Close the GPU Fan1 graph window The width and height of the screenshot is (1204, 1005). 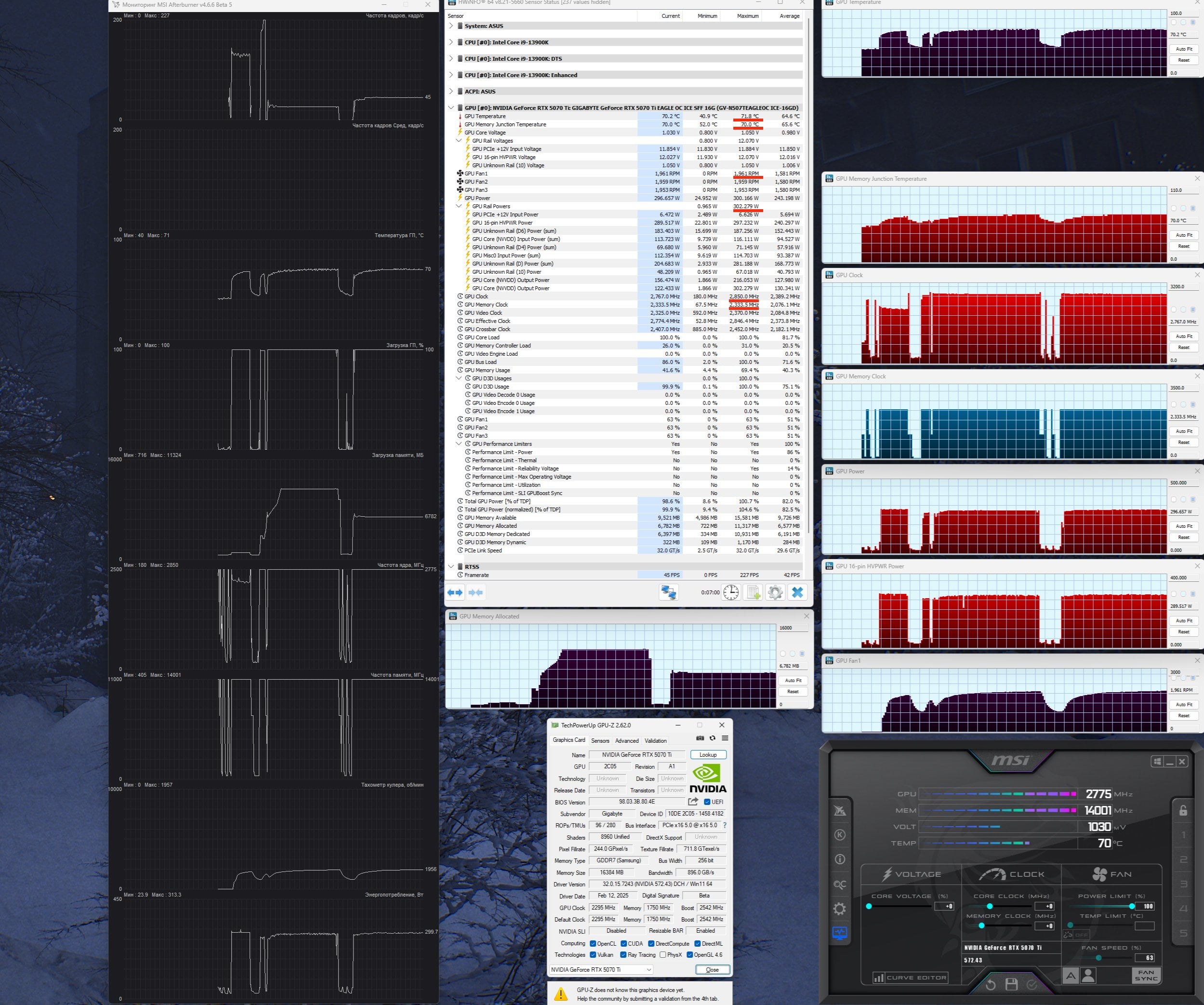[x=1197, y=661]
